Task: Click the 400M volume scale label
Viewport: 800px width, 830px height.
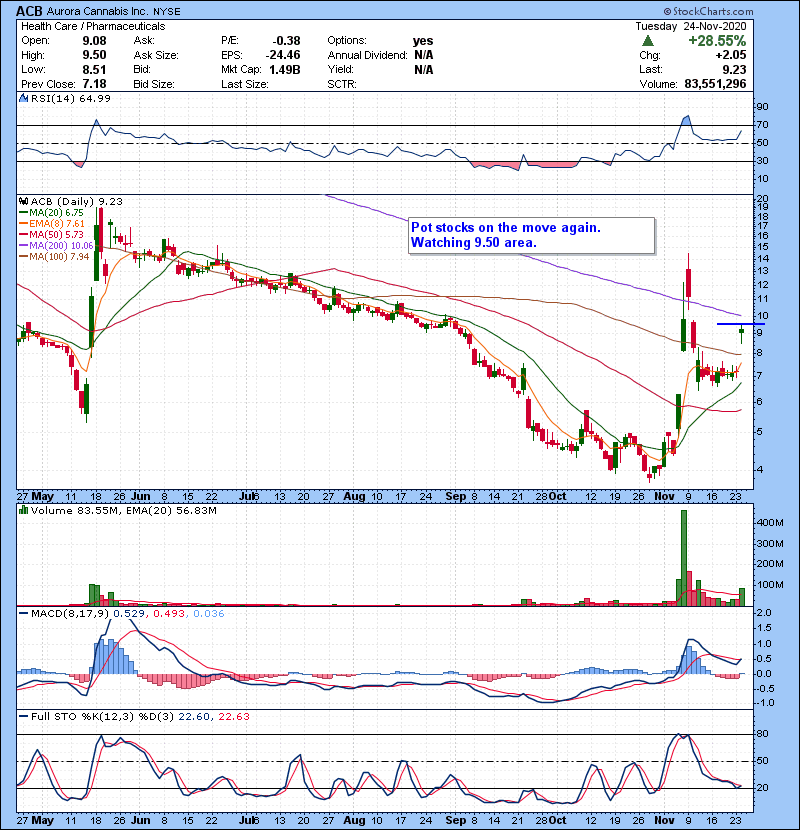Action: tap(770, 523)
